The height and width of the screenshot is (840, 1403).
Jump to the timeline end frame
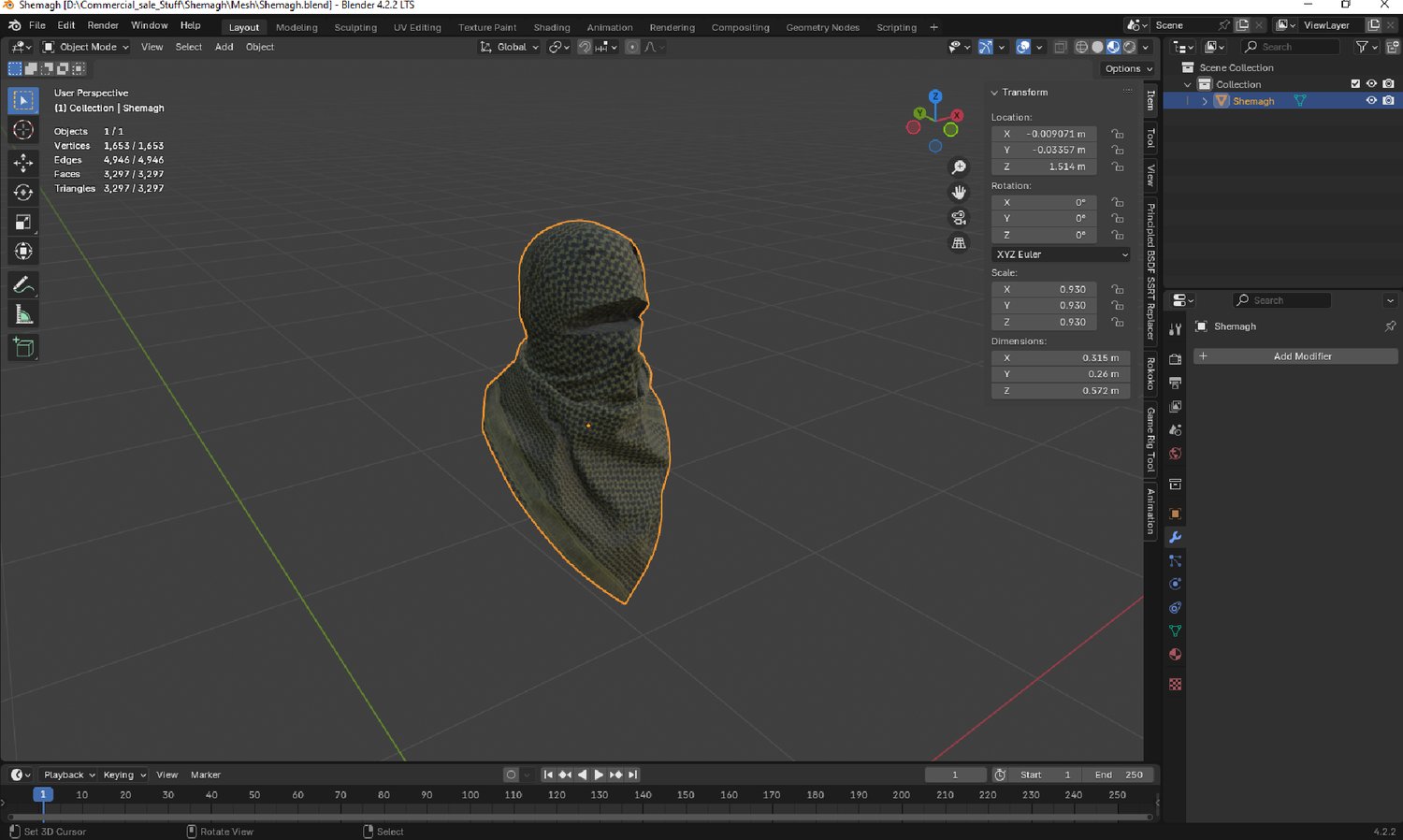pyautogui.click(x=633, y=775)
